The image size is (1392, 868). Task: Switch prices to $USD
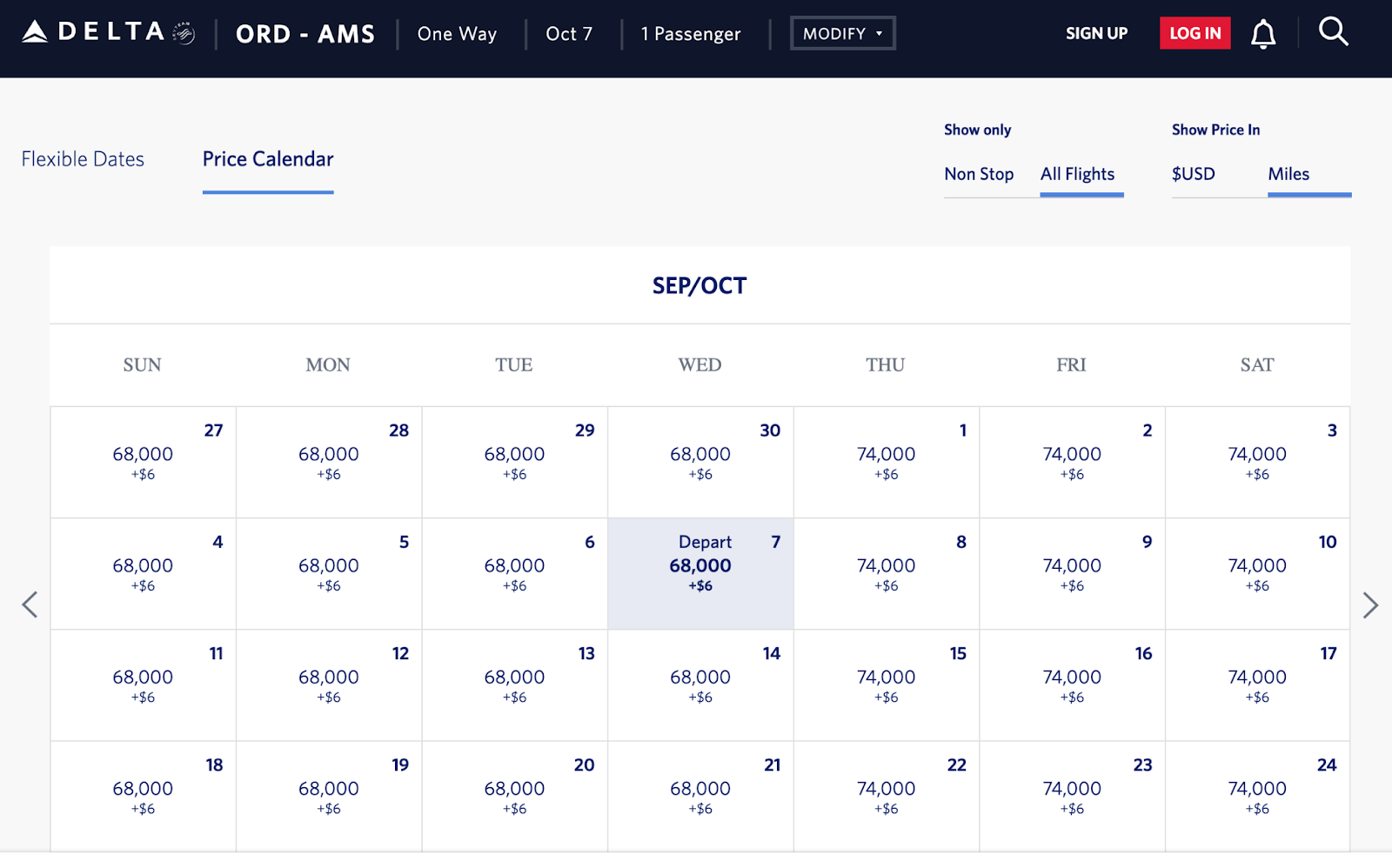pyautogui.click(x=1193, y=174)
